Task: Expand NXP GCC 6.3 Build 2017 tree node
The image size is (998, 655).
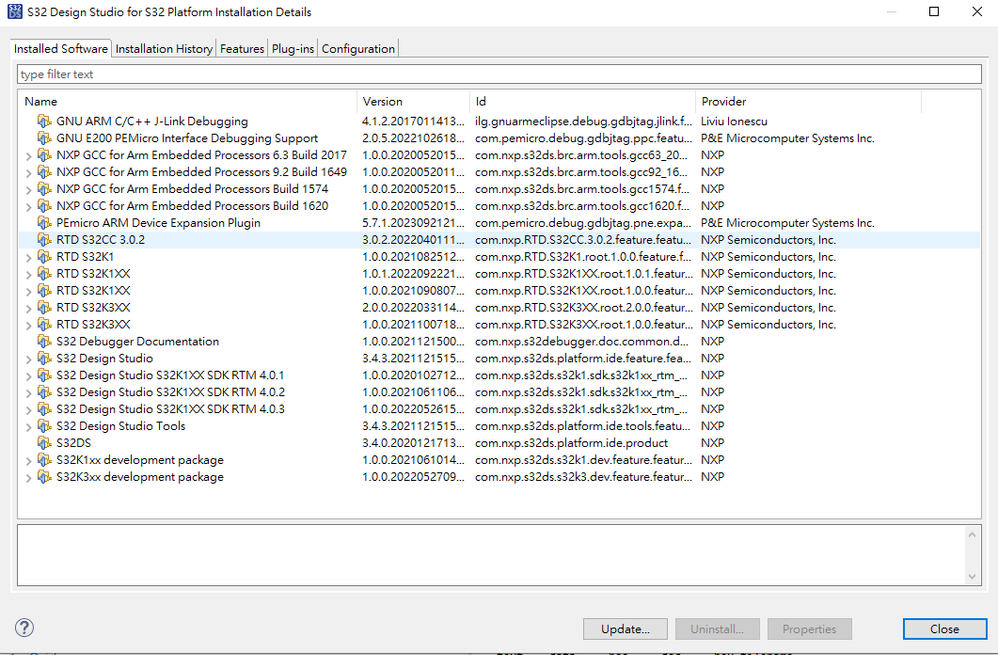Action: click(28, 156)
